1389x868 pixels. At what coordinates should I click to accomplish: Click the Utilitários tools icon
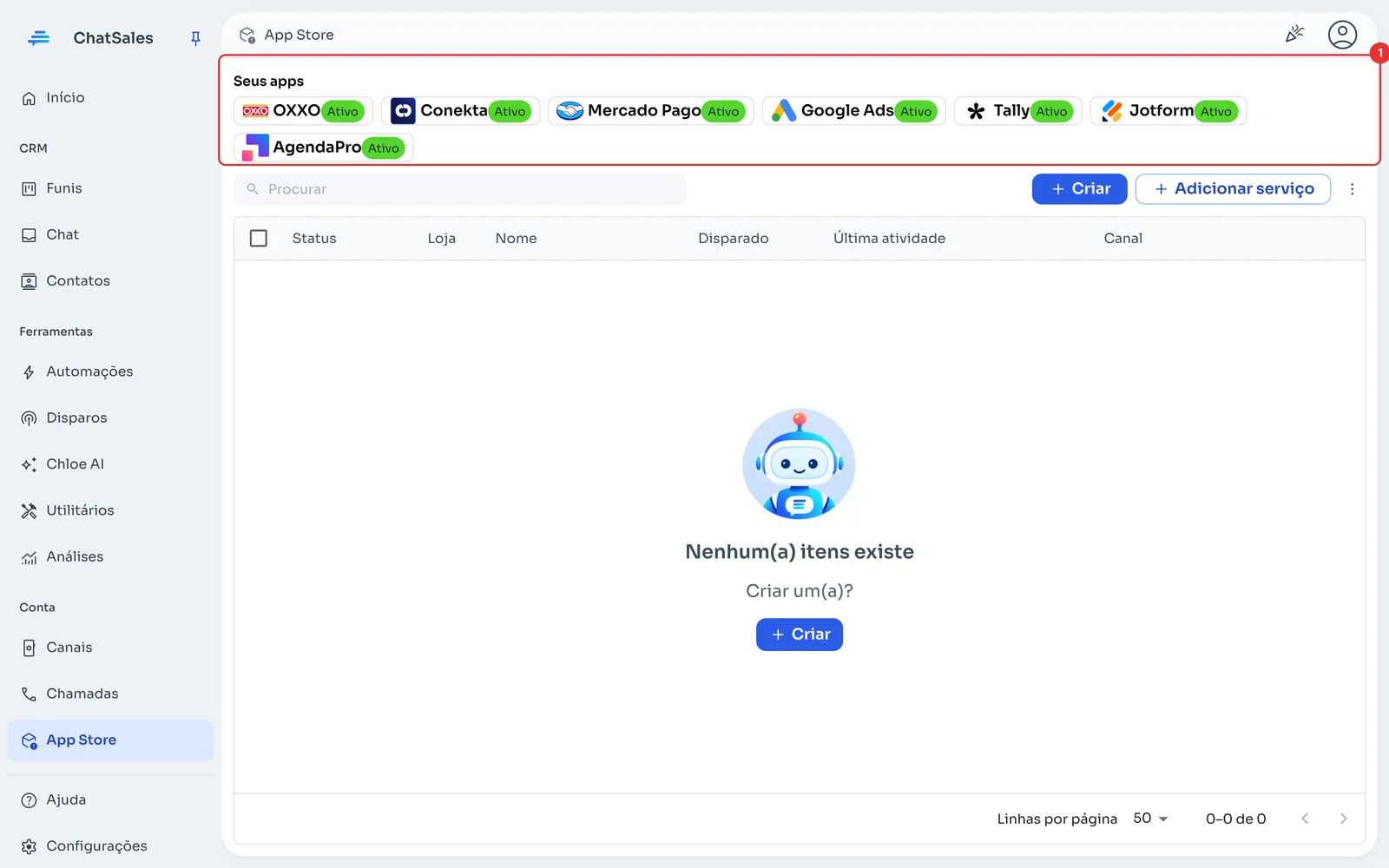29,510
